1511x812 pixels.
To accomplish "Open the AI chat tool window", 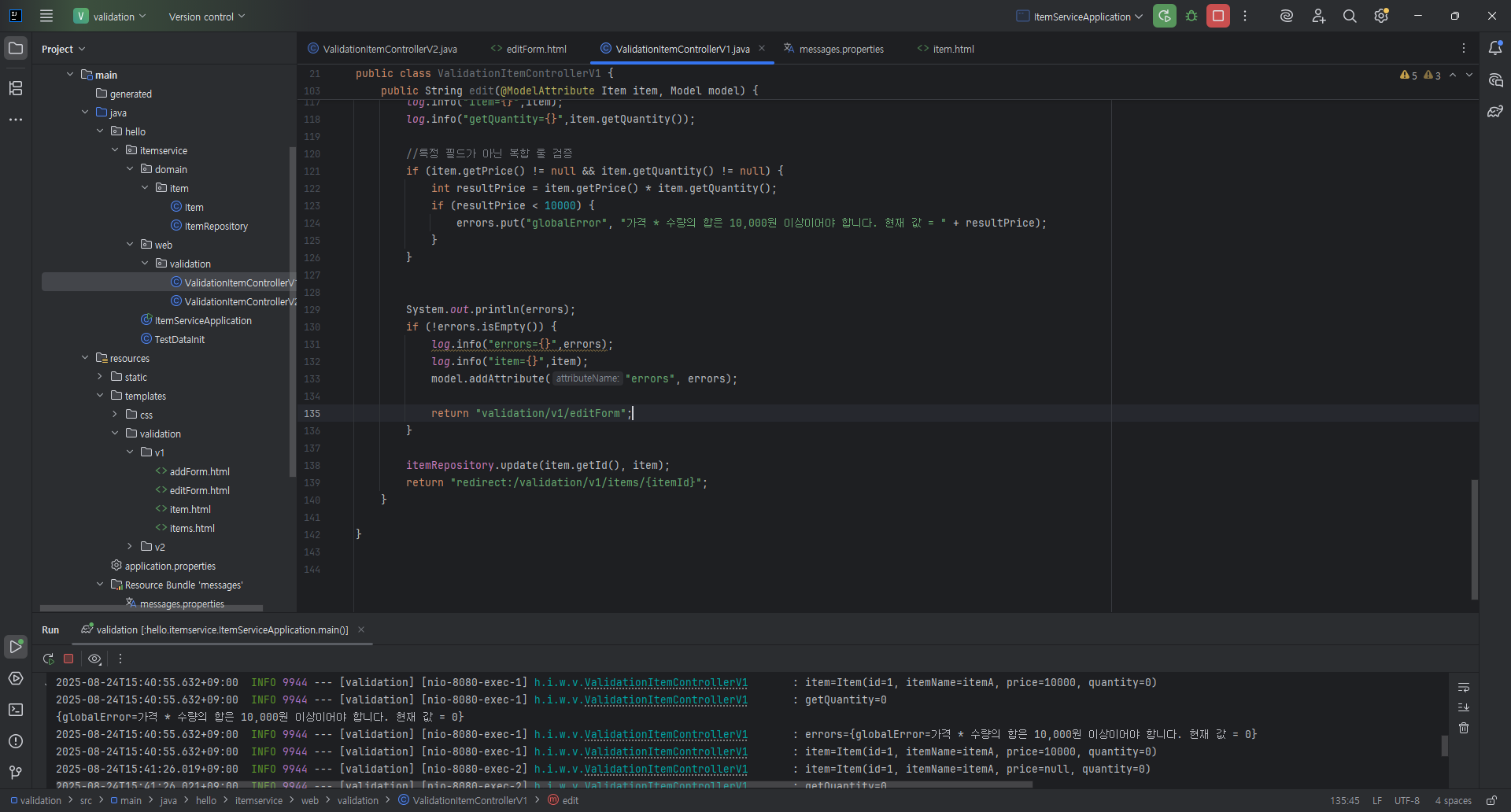I will pyautogui.click(x=1495, y=79).
